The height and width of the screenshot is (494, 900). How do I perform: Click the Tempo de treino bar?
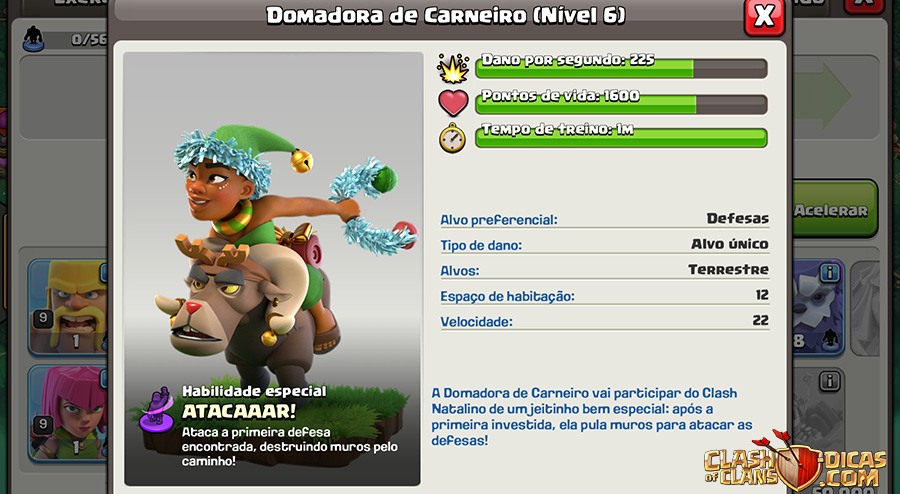click(621, 138)
